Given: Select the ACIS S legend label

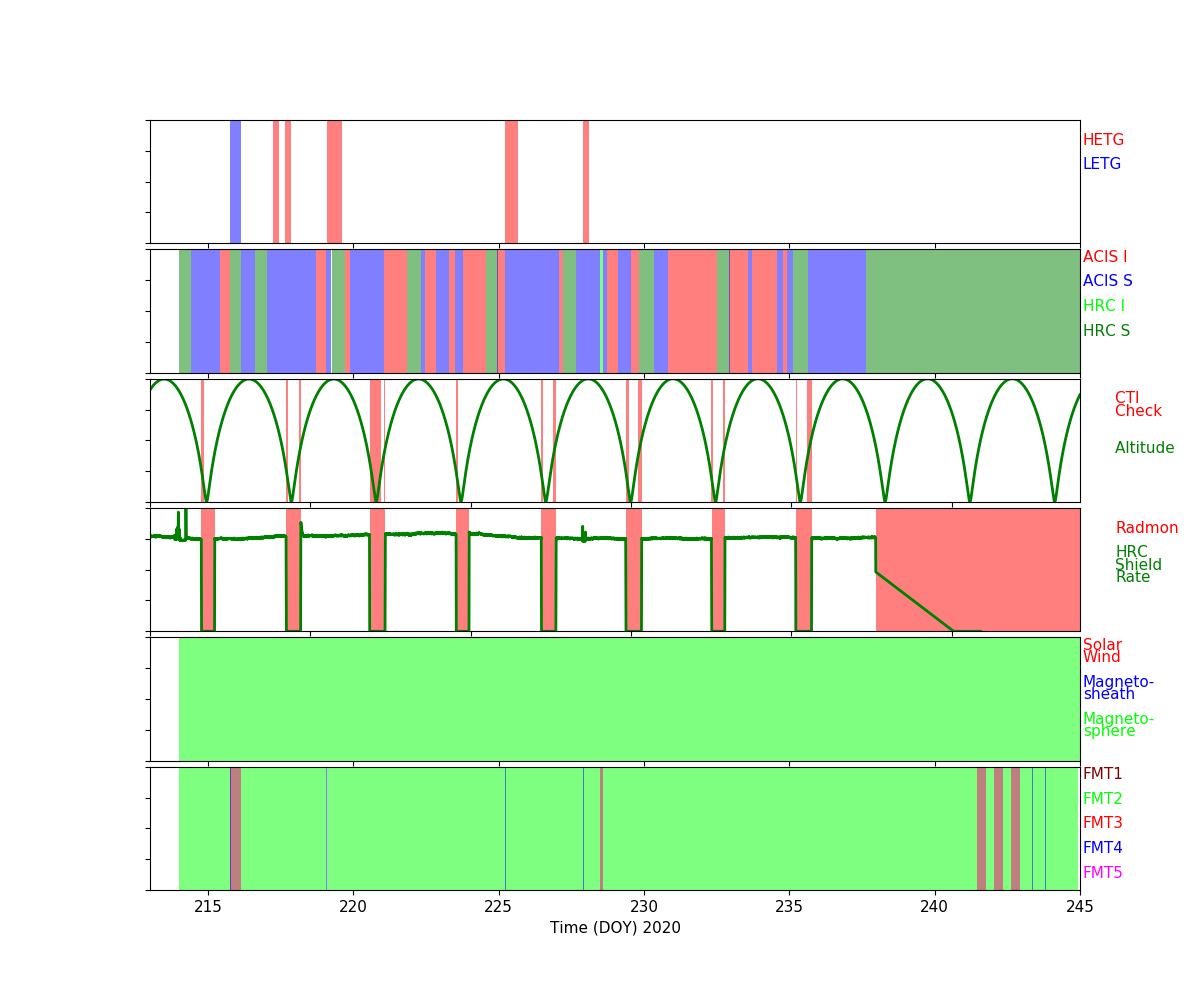Looking at the screenshot, I should [x=1107, y=281].
